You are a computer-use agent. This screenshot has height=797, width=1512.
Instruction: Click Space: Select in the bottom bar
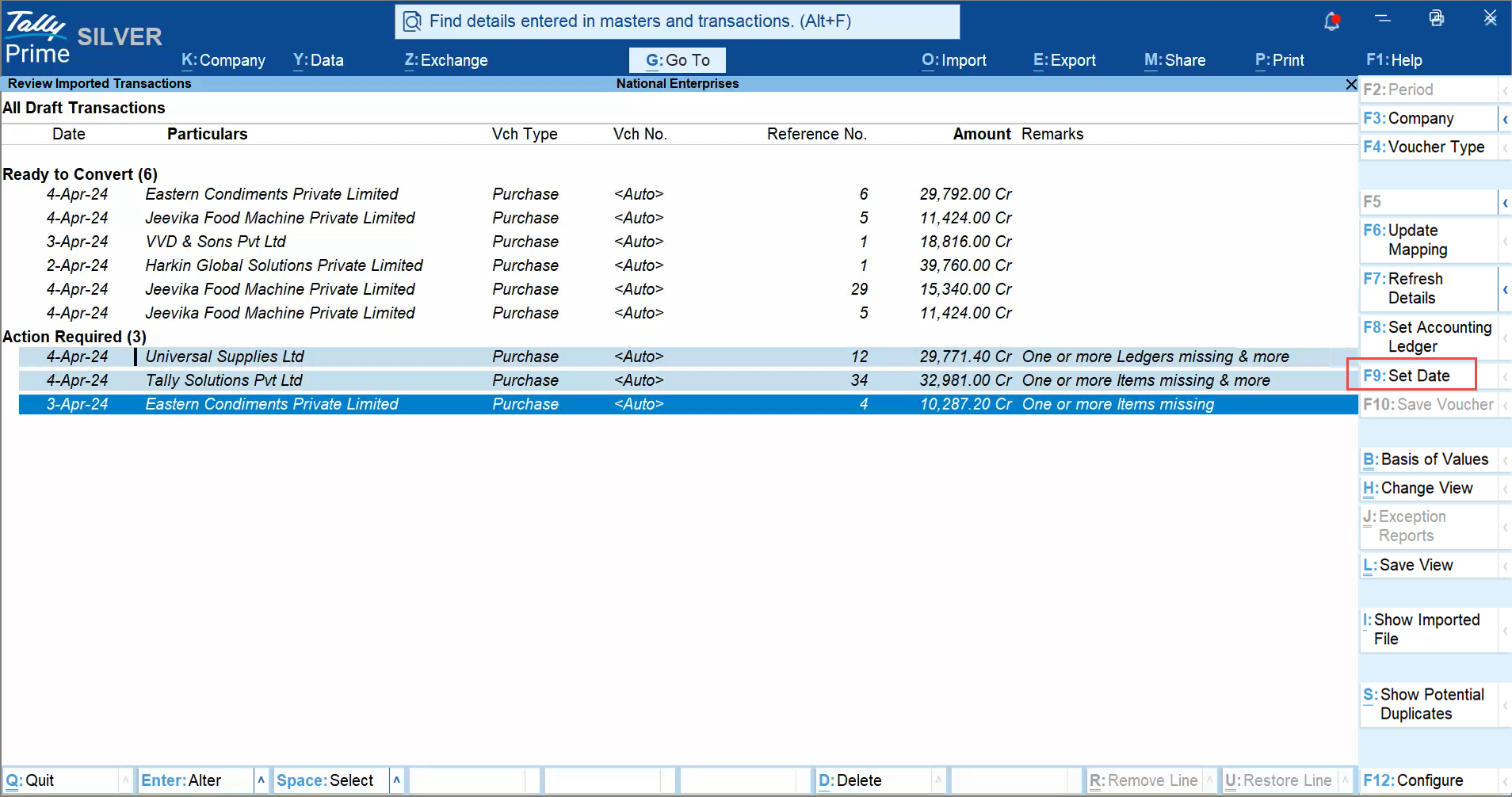point(331,780)
